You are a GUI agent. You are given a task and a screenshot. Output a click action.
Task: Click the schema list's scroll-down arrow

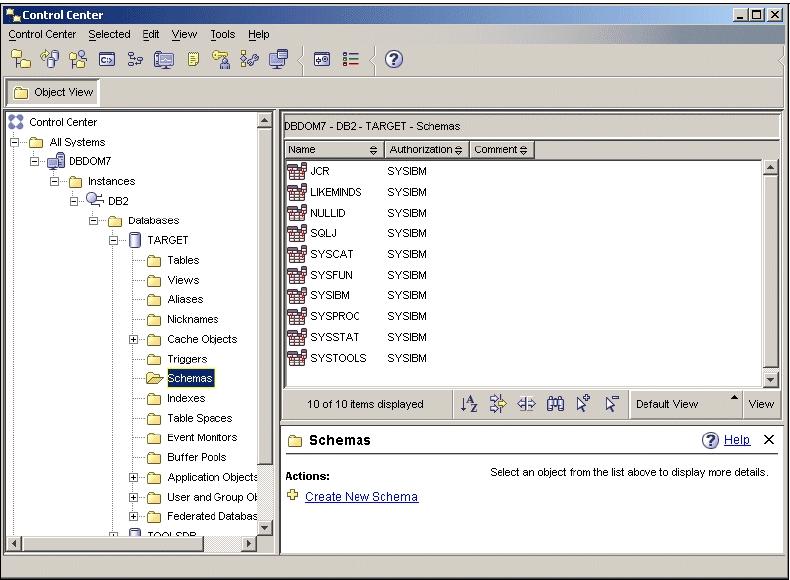pos(770,379)
